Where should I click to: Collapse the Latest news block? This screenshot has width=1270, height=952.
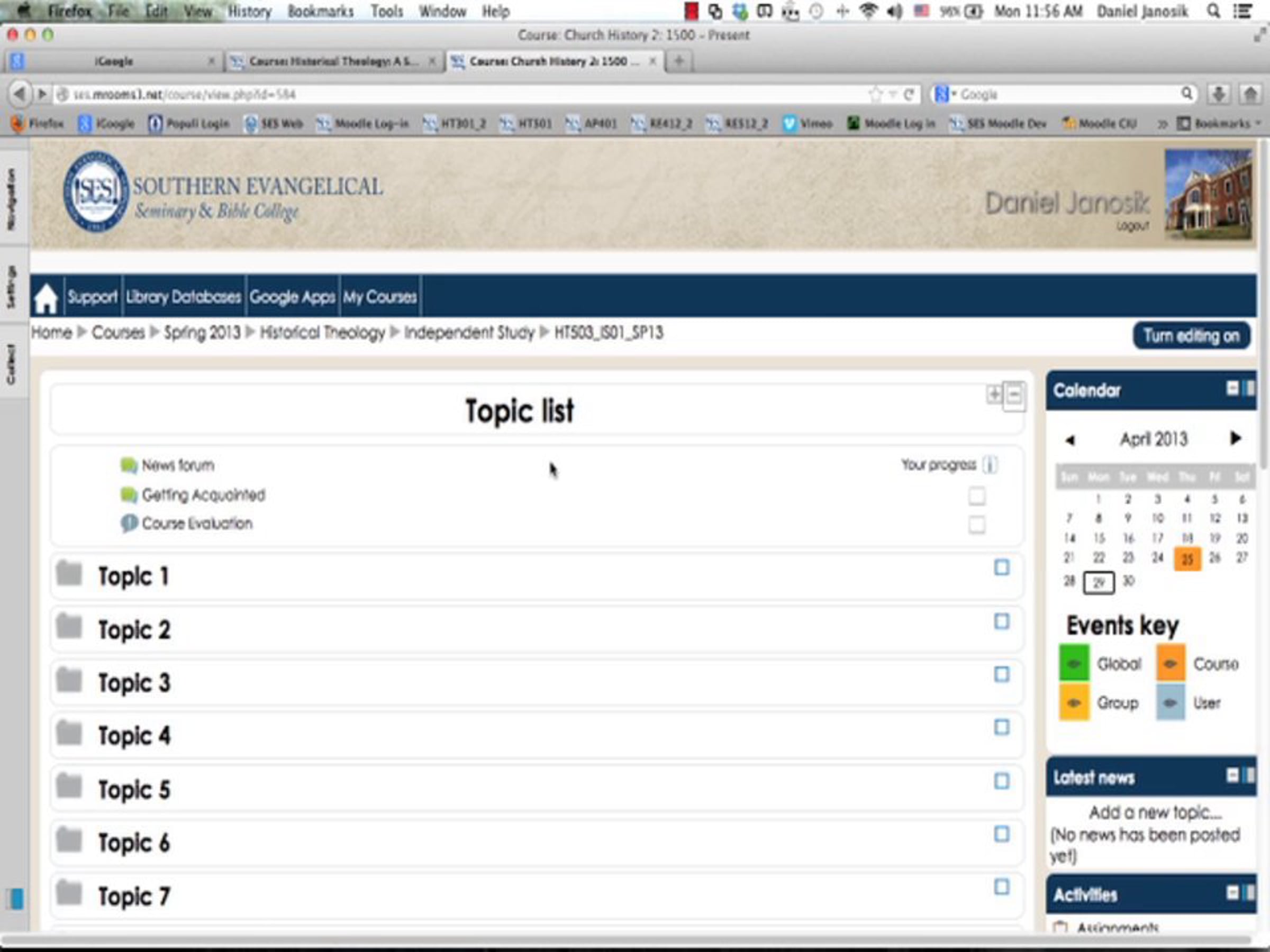point(1232,776)
